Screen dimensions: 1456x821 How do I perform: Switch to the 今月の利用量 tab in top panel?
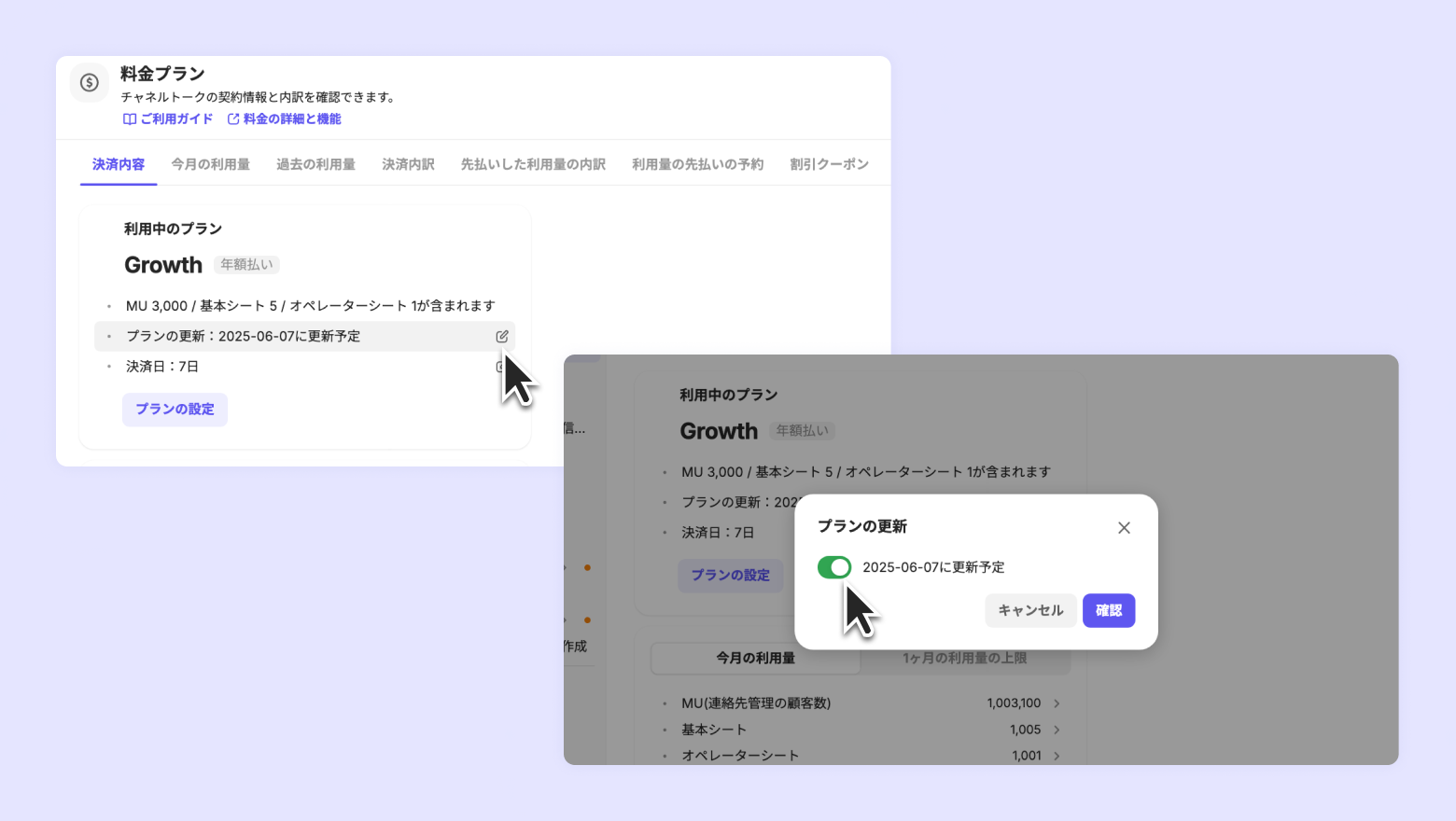pos(211,164)
